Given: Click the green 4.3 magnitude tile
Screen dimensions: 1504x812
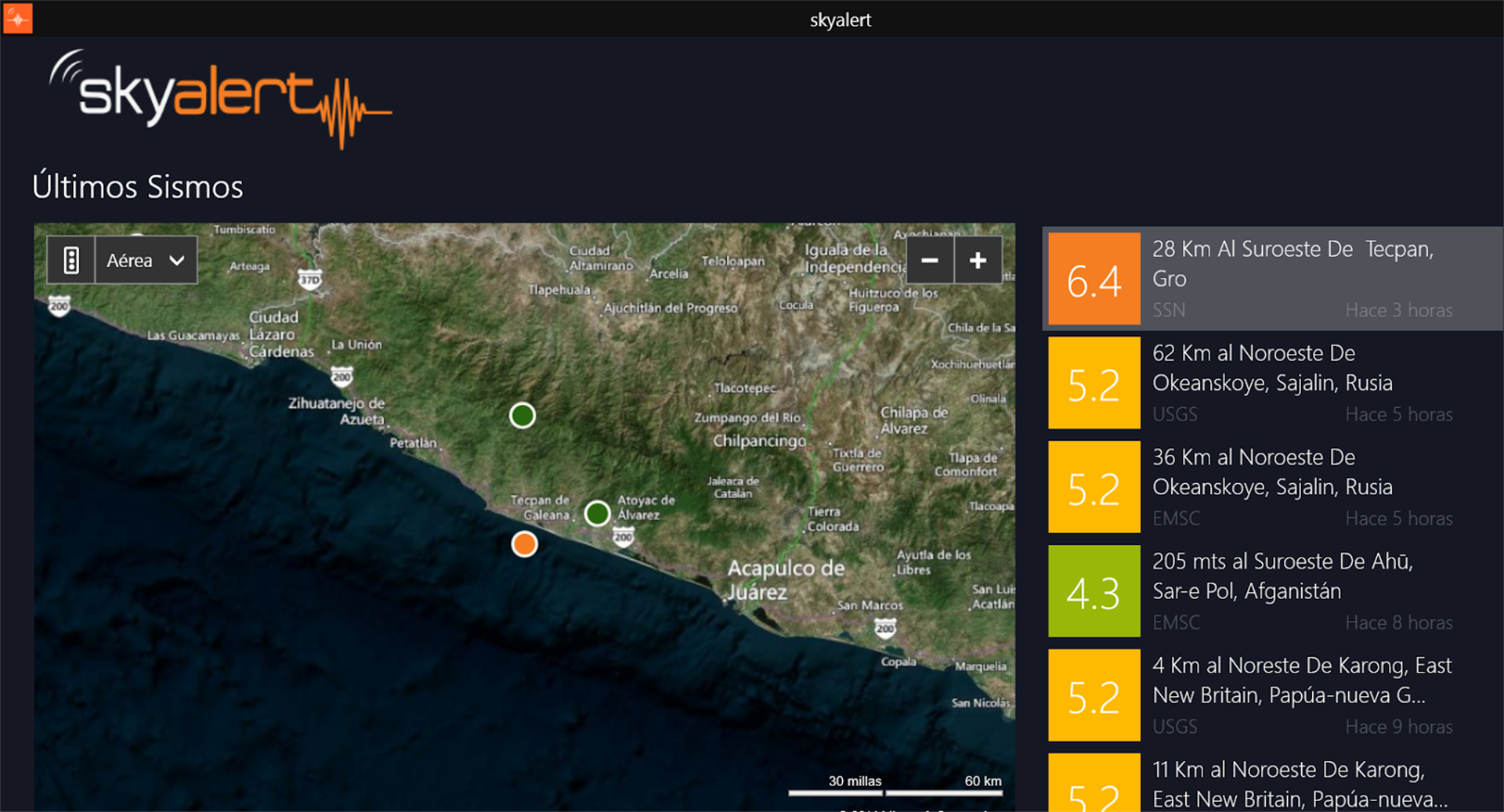Looking at the screenshot, I should coord(1094,591).
